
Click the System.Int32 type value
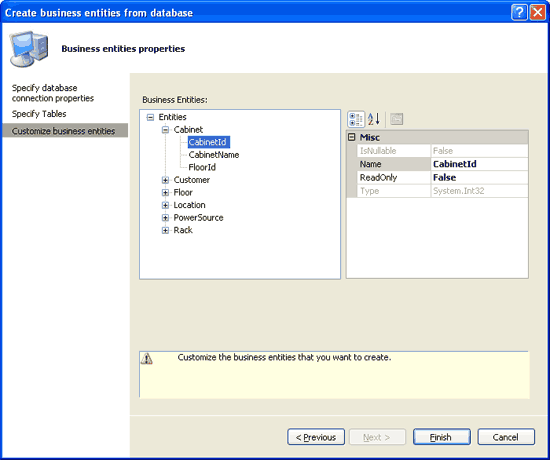click(x=479, y=191)
